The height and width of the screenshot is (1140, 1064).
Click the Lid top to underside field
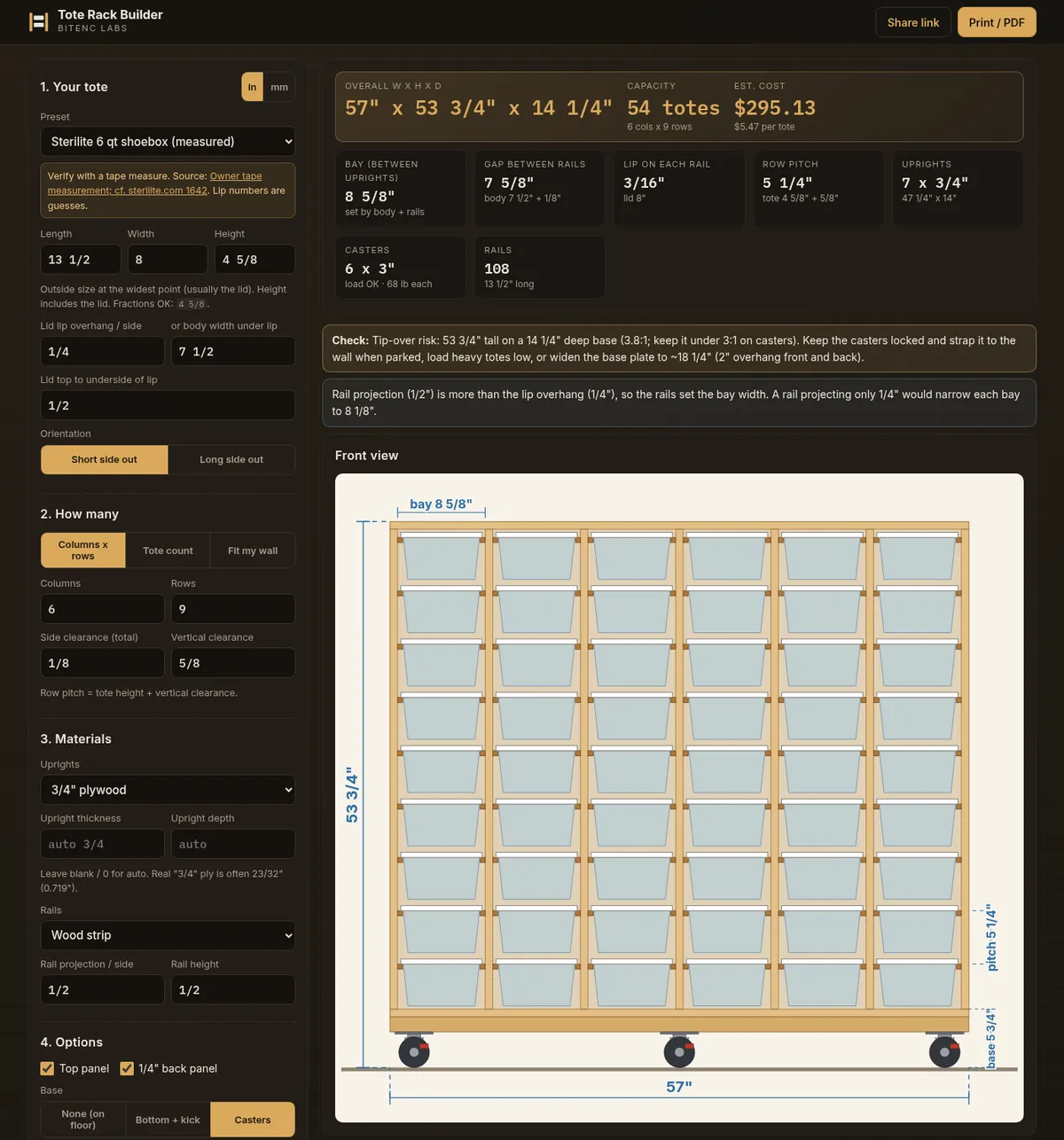point(168,405)
